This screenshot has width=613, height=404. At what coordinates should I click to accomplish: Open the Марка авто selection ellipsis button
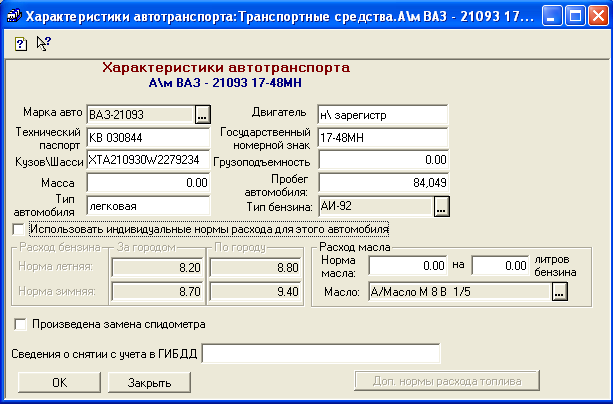(203, 115)
